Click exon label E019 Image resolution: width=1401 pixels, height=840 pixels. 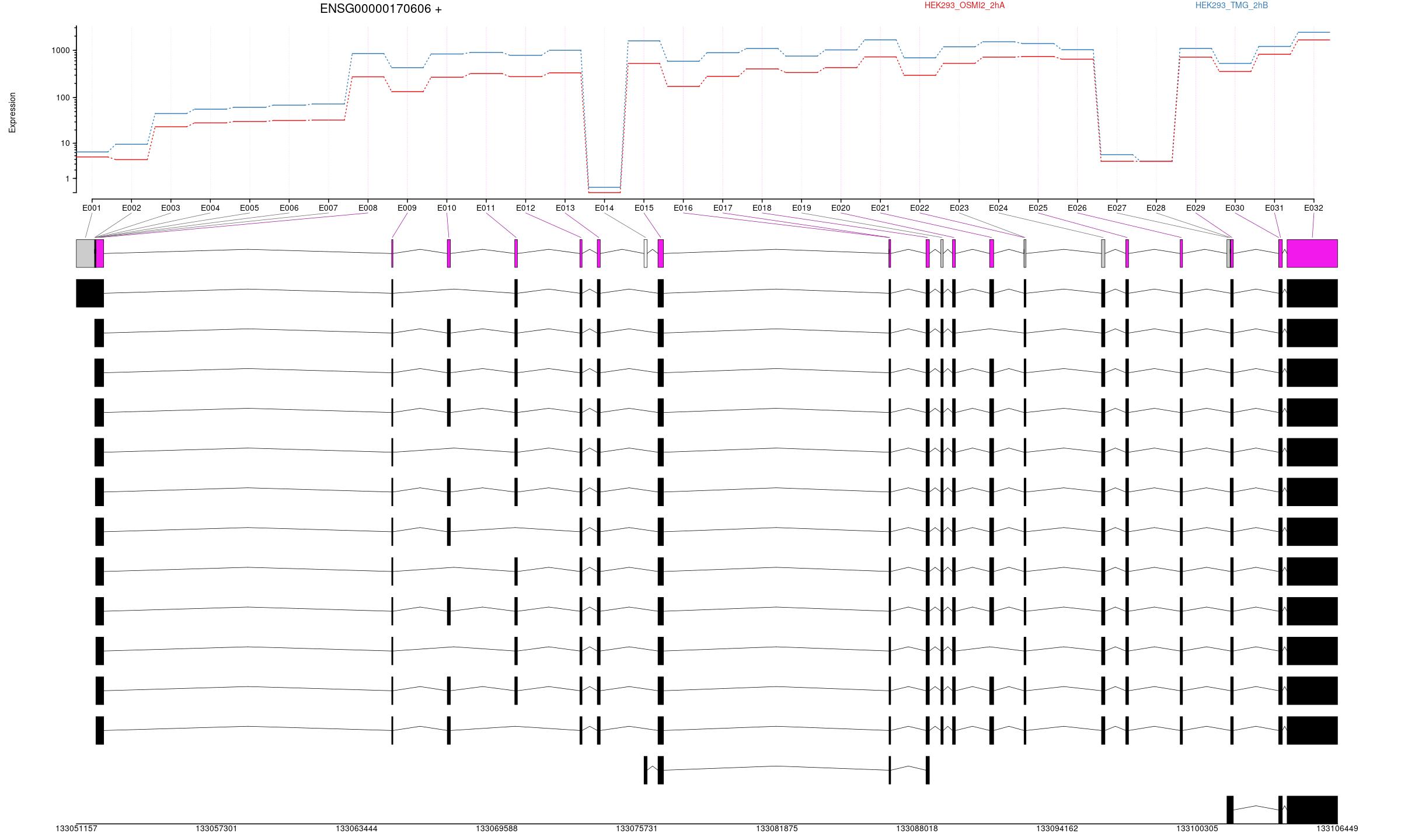(x=801, y=208)
